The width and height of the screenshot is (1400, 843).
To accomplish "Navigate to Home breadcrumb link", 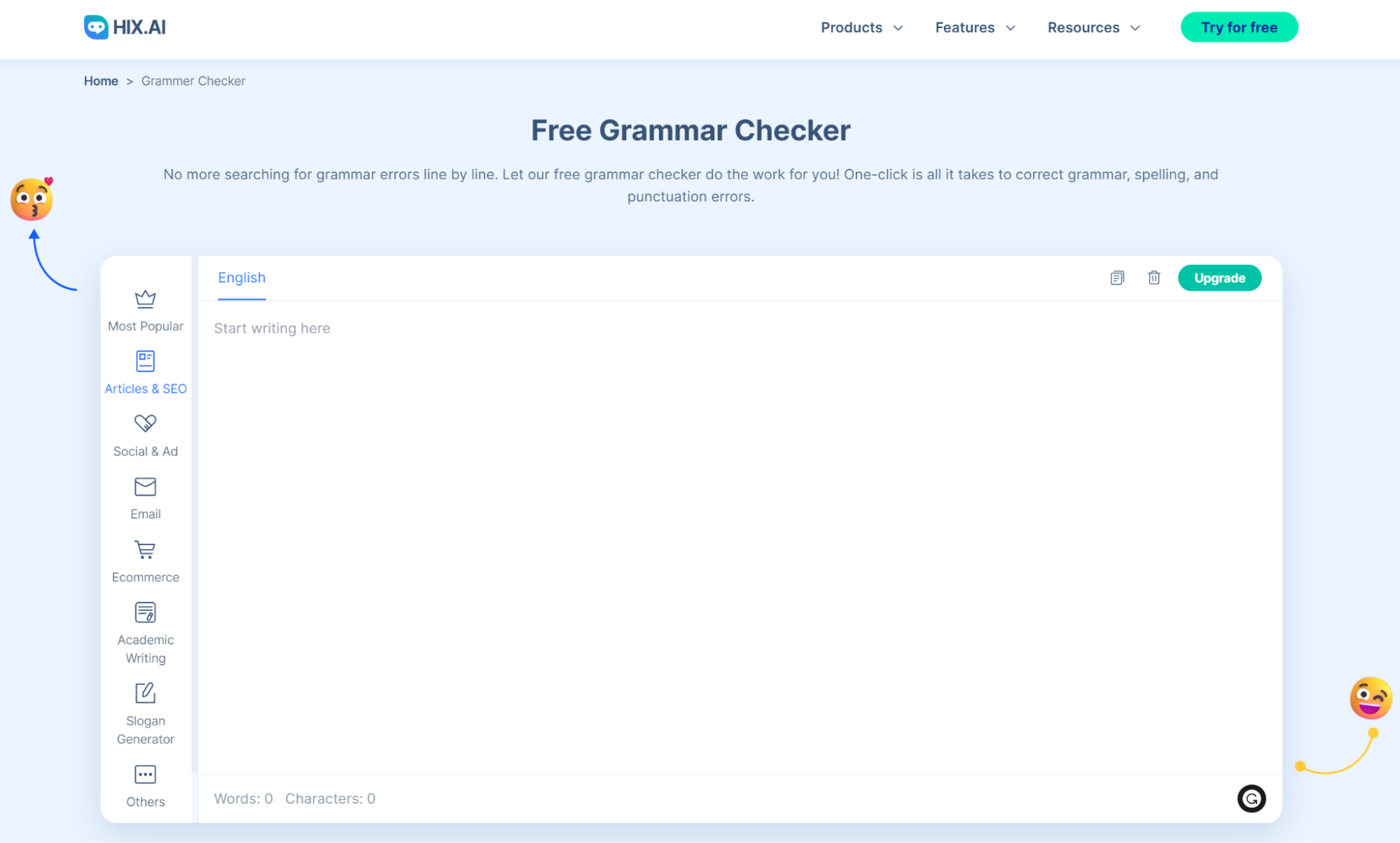I will click(100, 80).
